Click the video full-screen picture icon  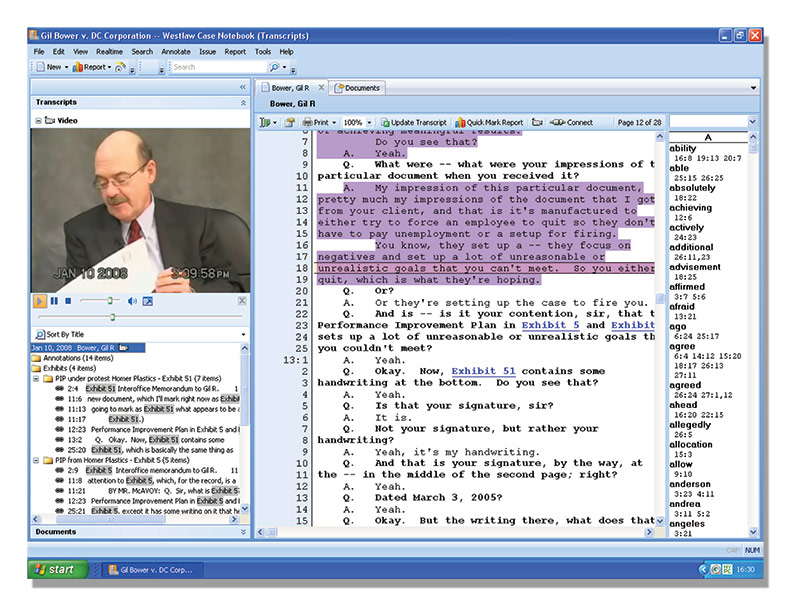pyautogui.click(x=147, y=301)
